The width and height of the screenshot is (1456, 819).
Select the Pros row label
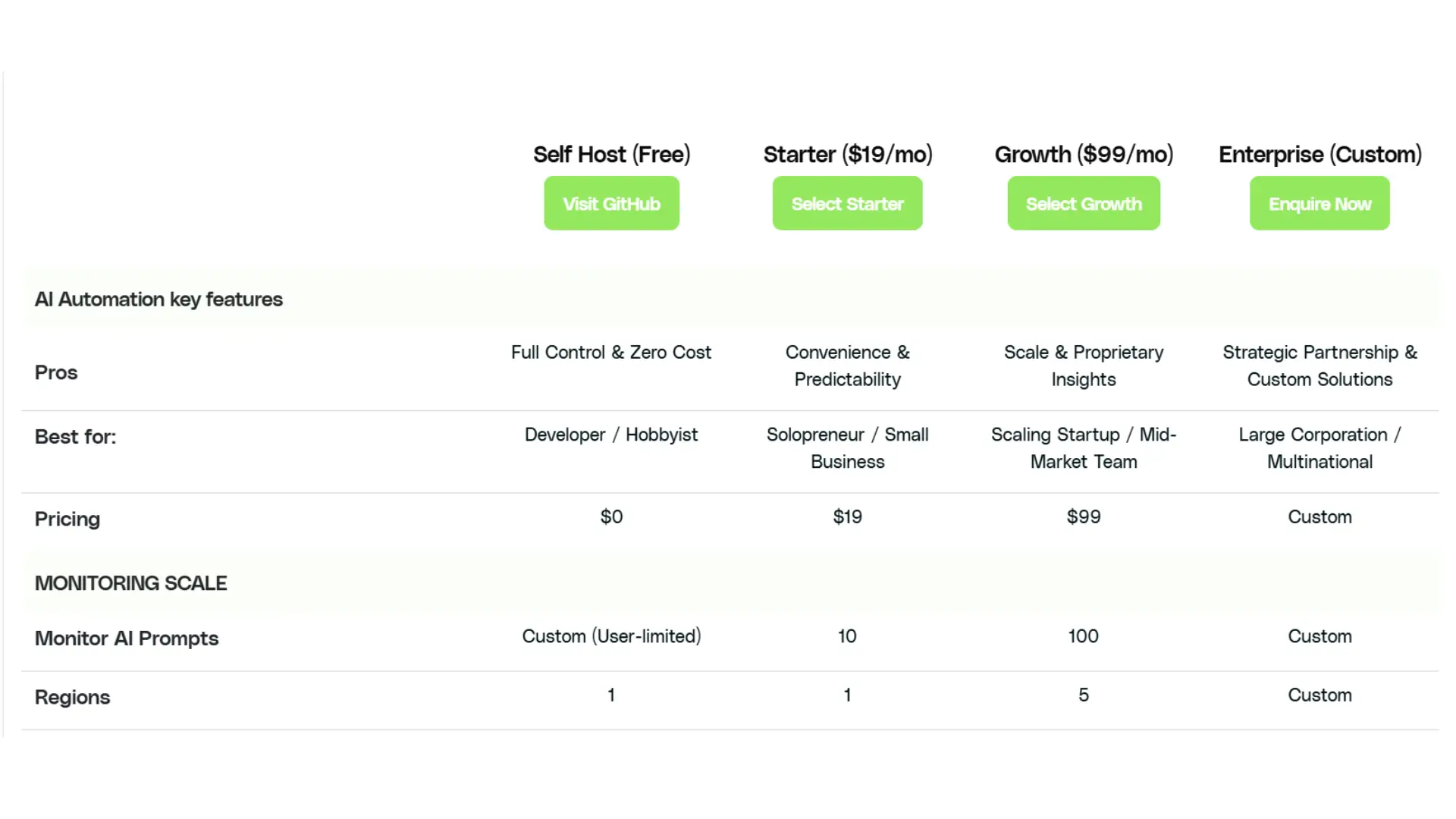point(55,372)
